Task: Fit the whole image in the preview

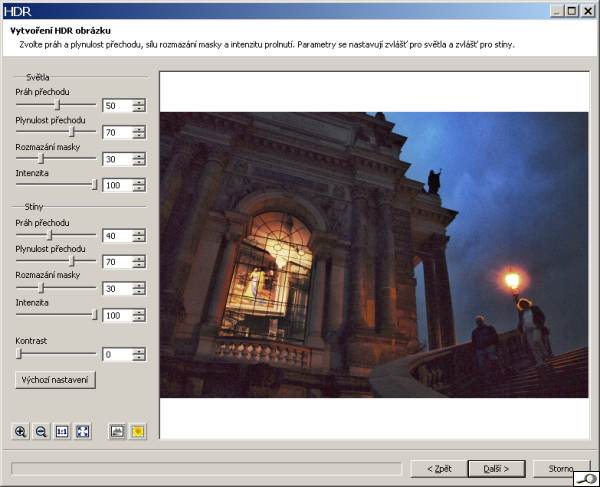Action: (x=83, y=431)
